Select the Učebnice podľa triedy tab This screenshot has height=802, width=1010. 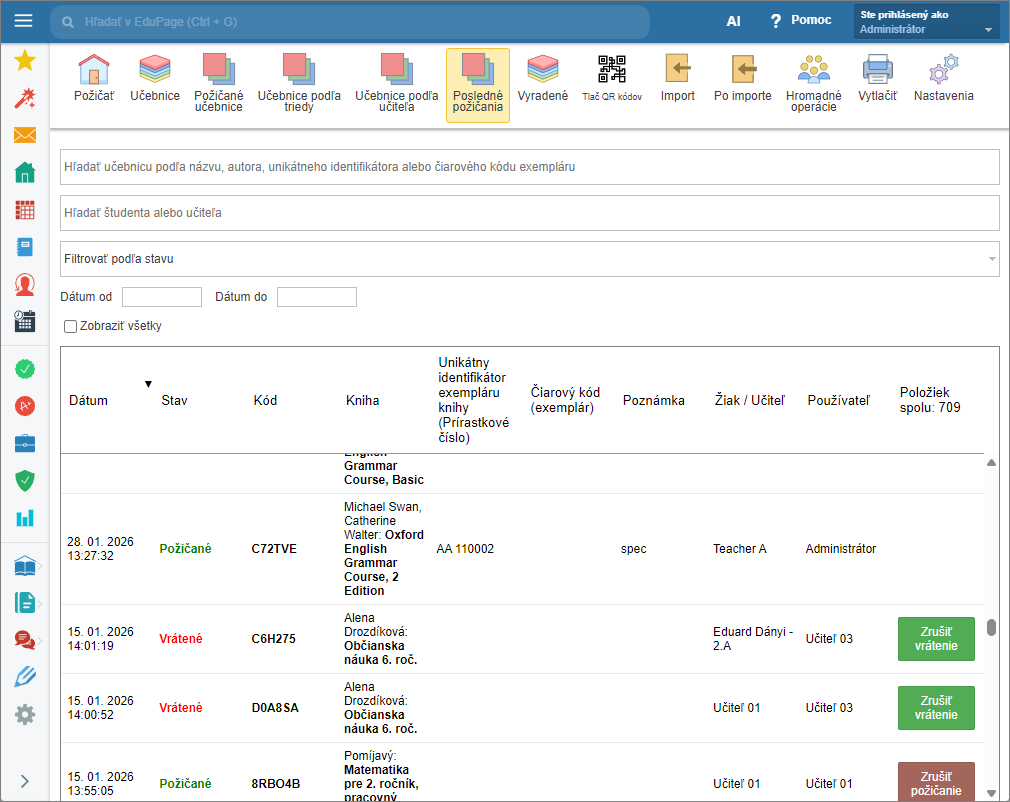(x=299, y=80)
